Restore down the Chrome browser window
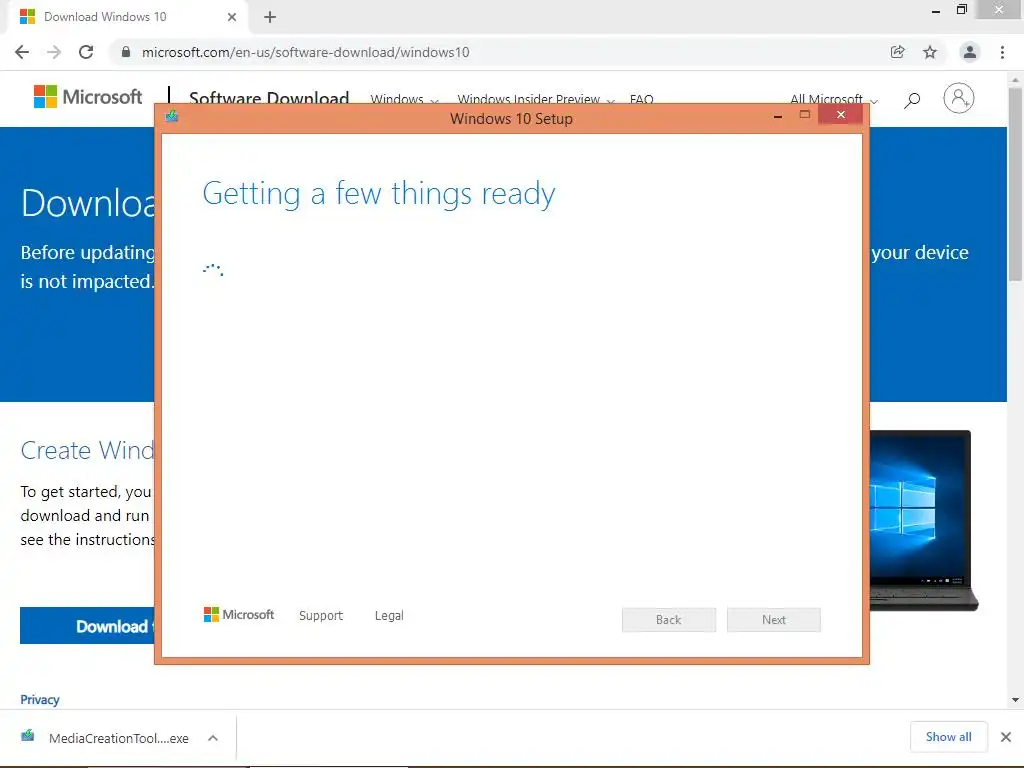The width and height of the screenshot is (1024, 768). pos(961,10)
